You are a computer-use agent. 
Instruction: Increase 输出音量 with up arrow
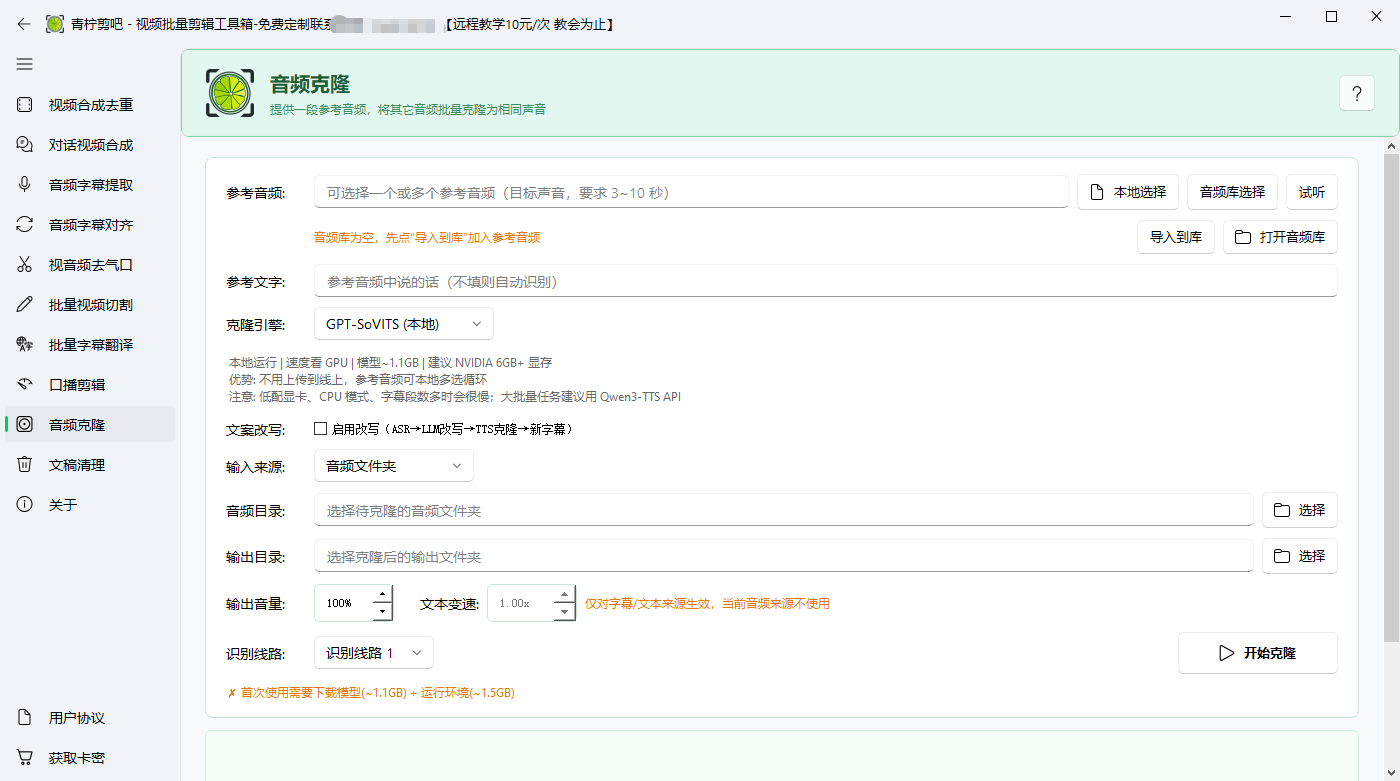[x=382, y=595]
